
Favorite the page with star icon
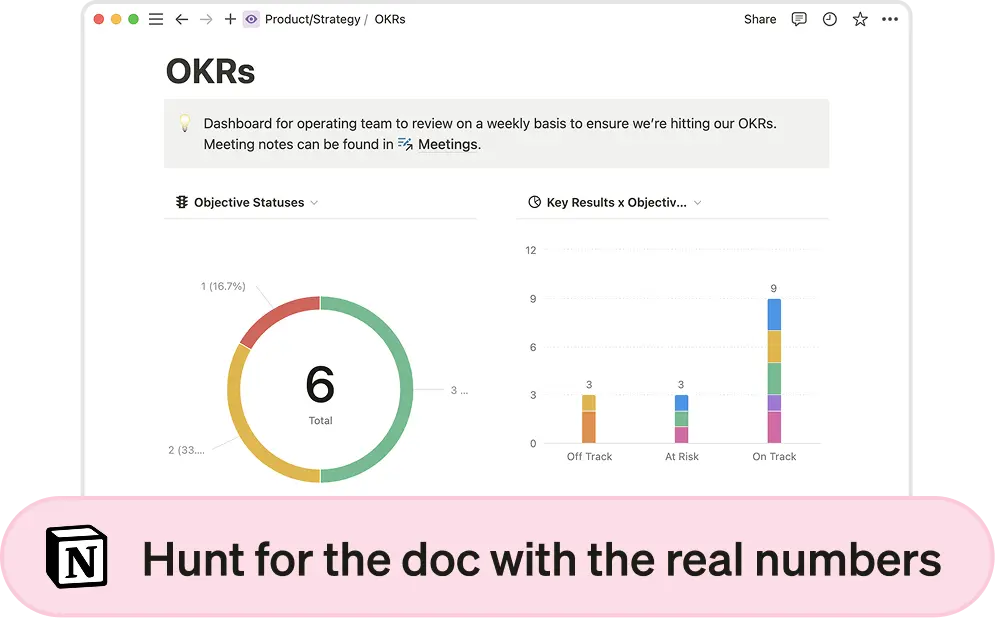(860, 19)
